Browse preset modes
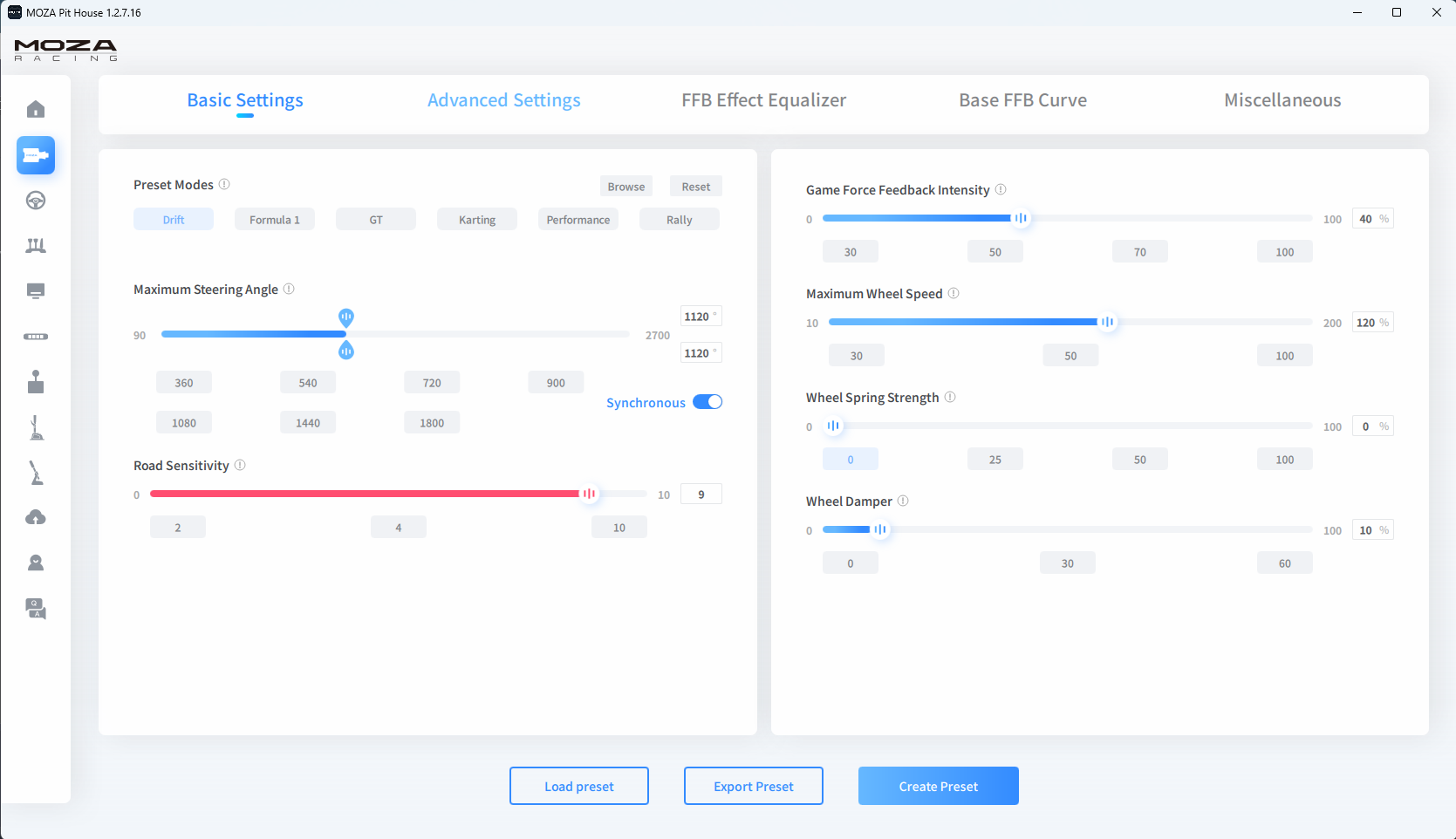This screenshot has height=839, width=1456. (x=625, y=187)
